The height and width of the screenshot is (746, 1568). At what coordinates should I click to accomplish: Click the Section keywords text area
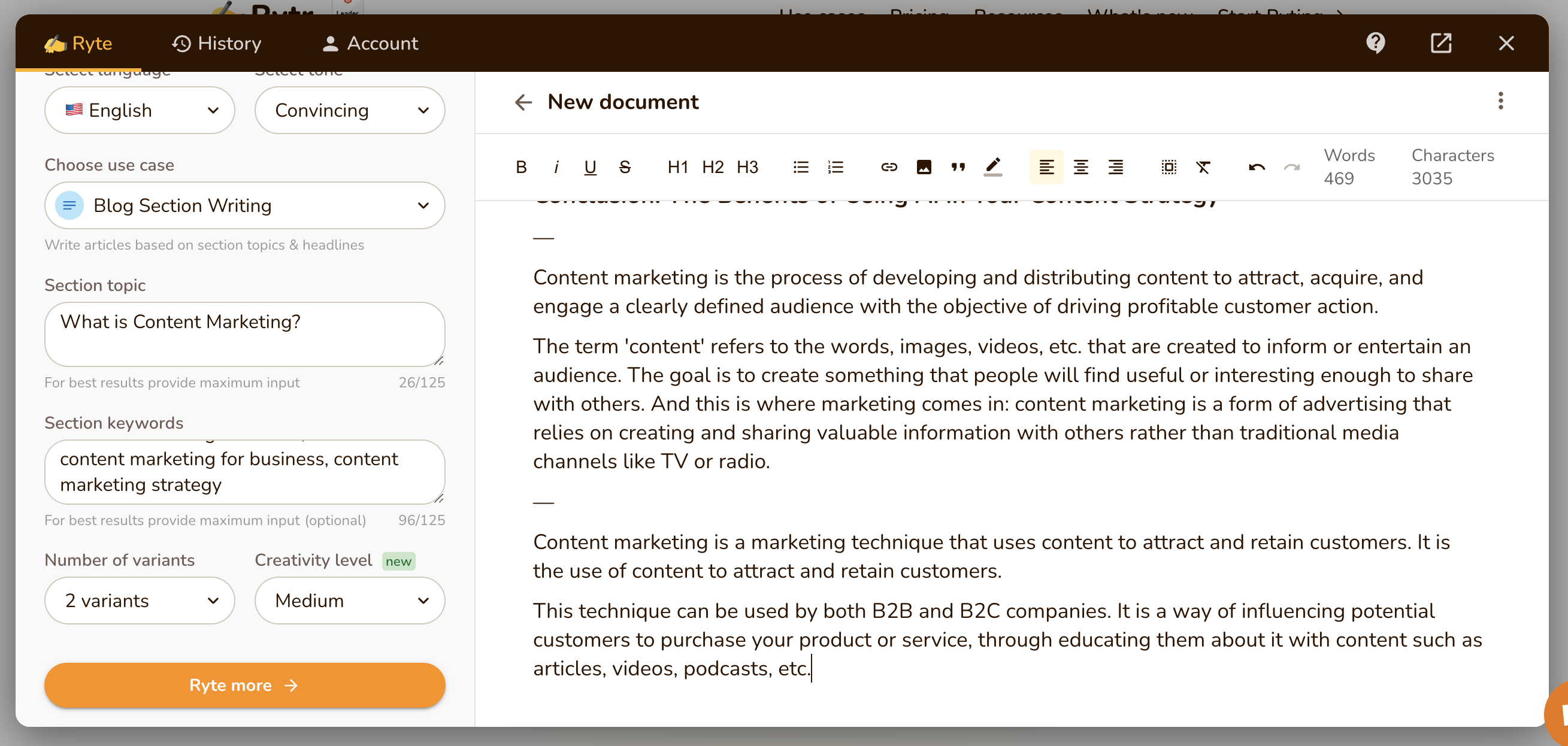245,472
